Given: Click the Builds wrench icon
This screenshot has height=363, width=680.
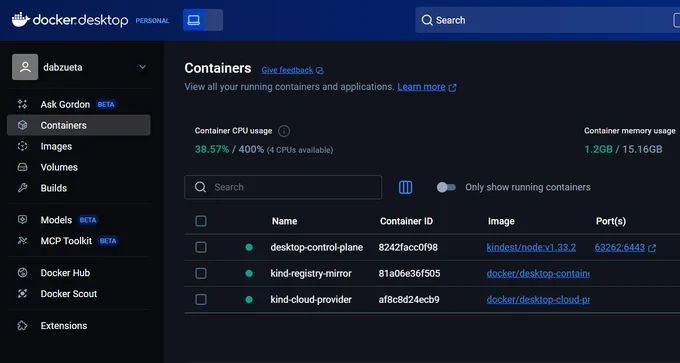Looking at the screenshot, I should pyautogui.click(x=23, y=188).
